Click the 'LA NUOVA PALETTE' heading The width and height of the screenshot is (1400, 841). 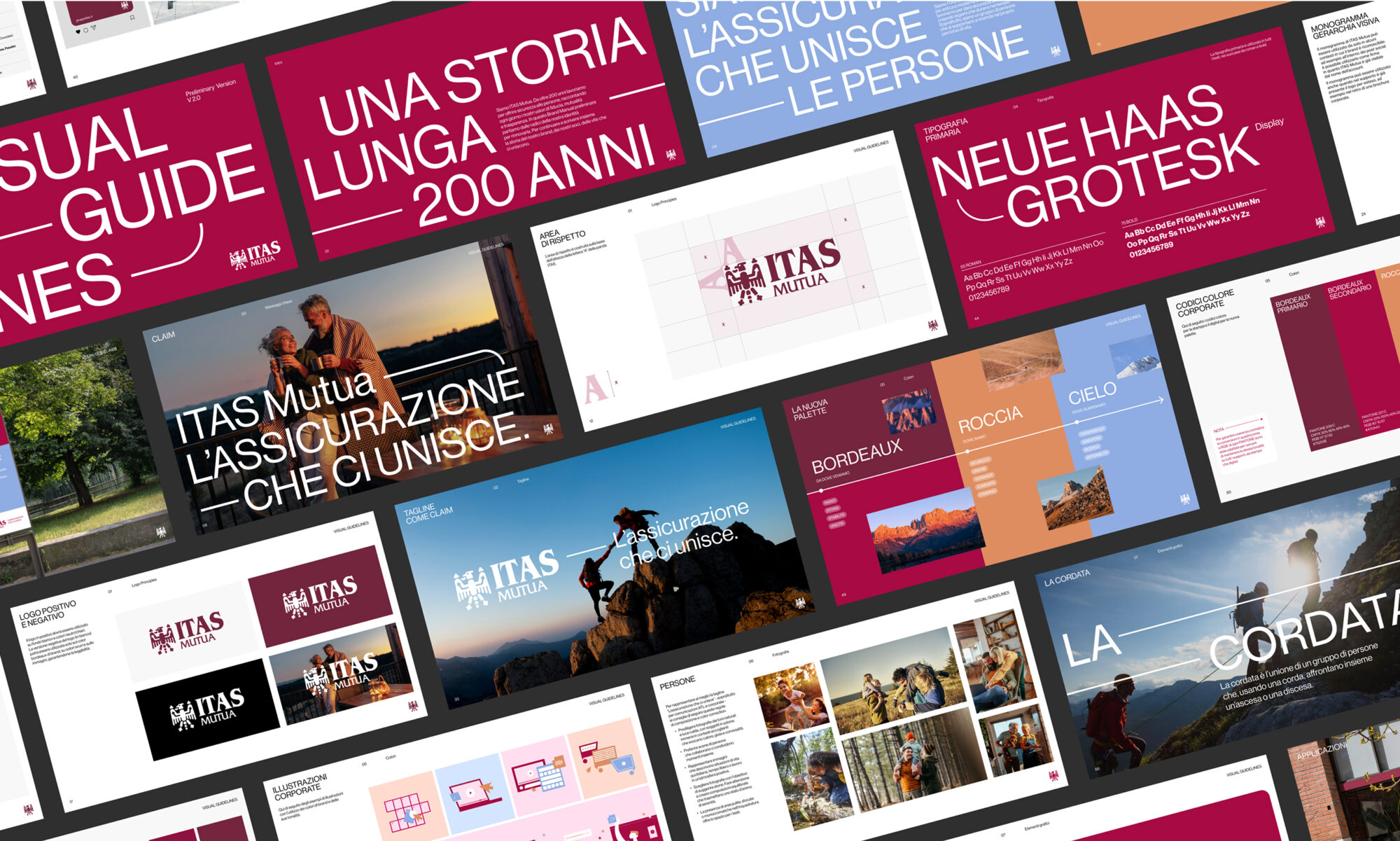(x=809, y=410)
